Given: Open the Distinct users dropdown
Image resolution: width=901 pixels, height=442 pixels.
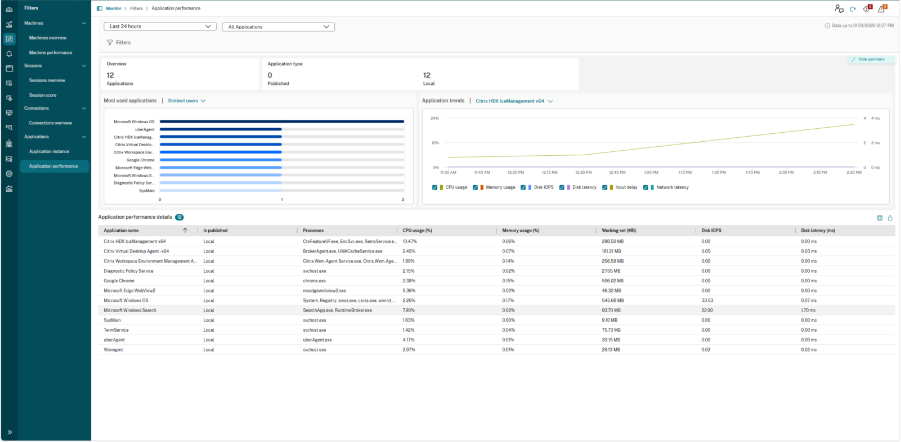Looking at the screenshot, I should tap(187, 101).
